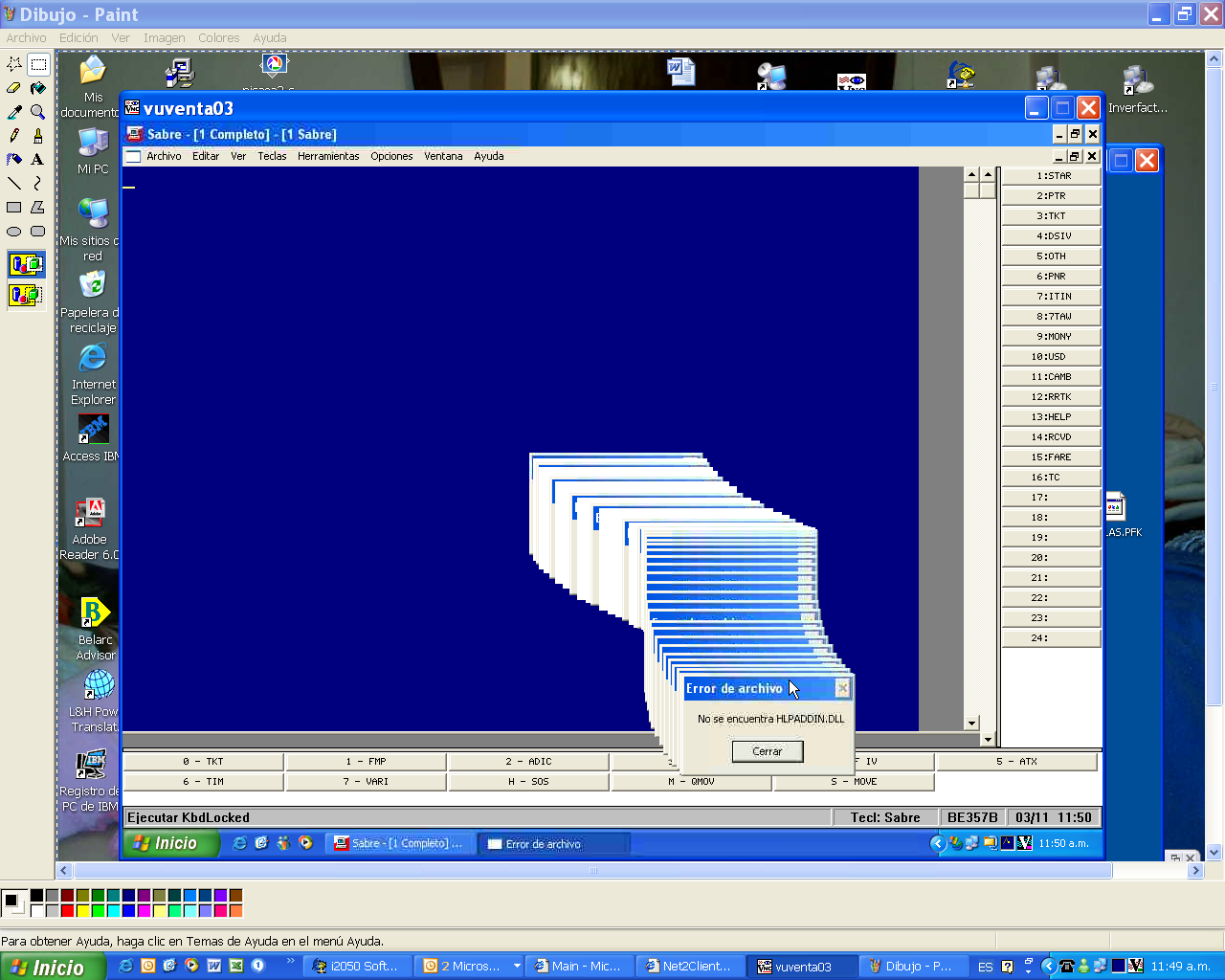The width and height of the screenshot is (1225, 980).
Task: Click Paint's vertical scrollbar down arrow
Action: 1214,853
